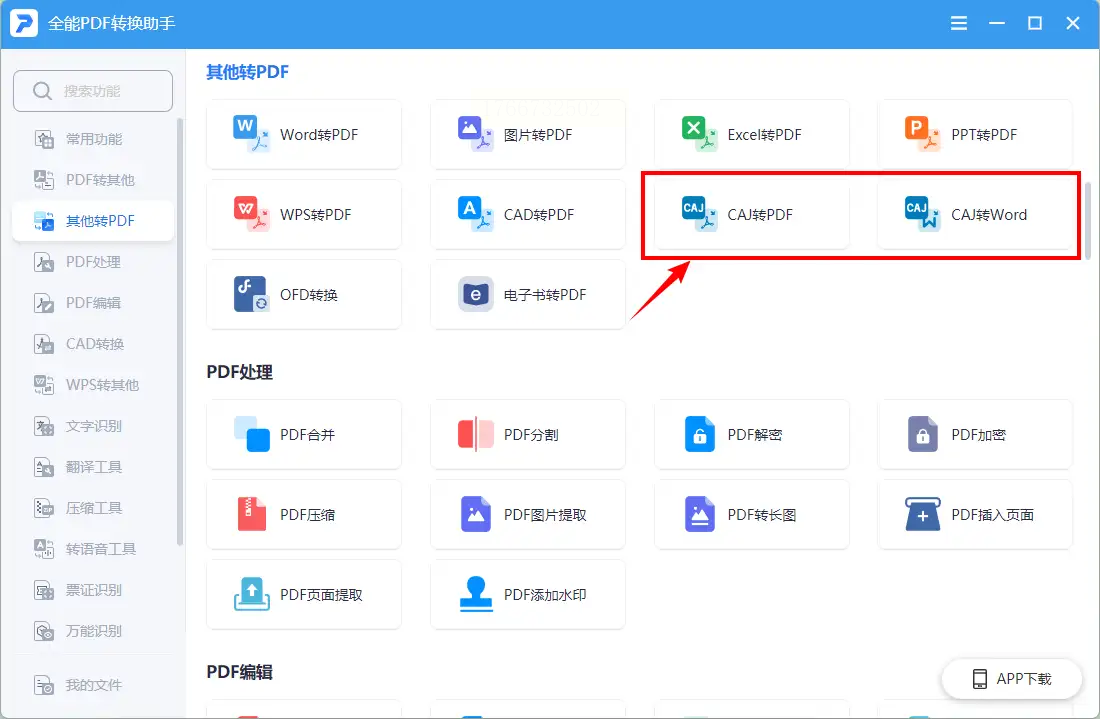
Task: Choose the PDF加密 encrypt tool
Action: pos(975,434)
